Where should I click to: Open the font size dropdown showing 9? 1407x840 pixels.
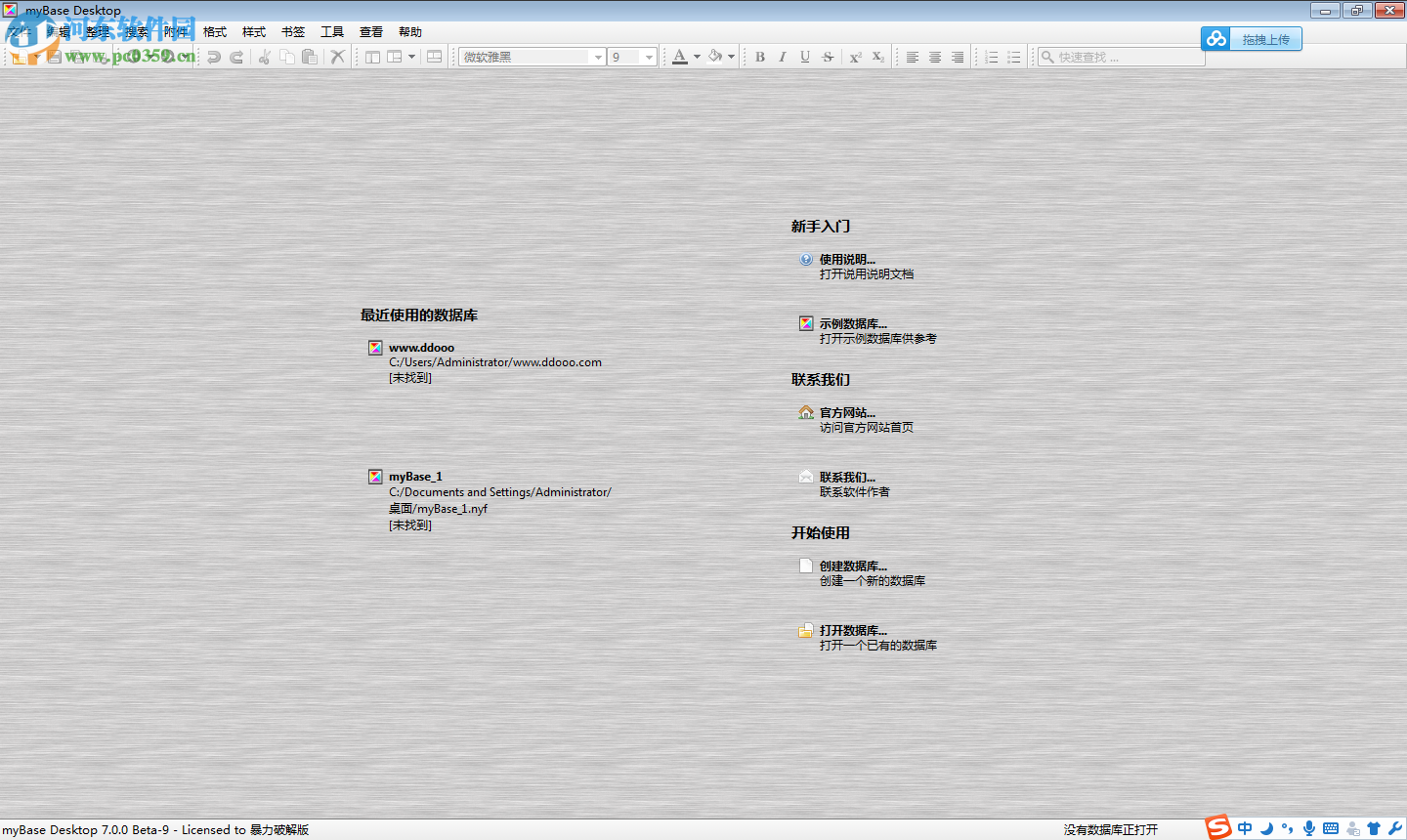(632, 57)
